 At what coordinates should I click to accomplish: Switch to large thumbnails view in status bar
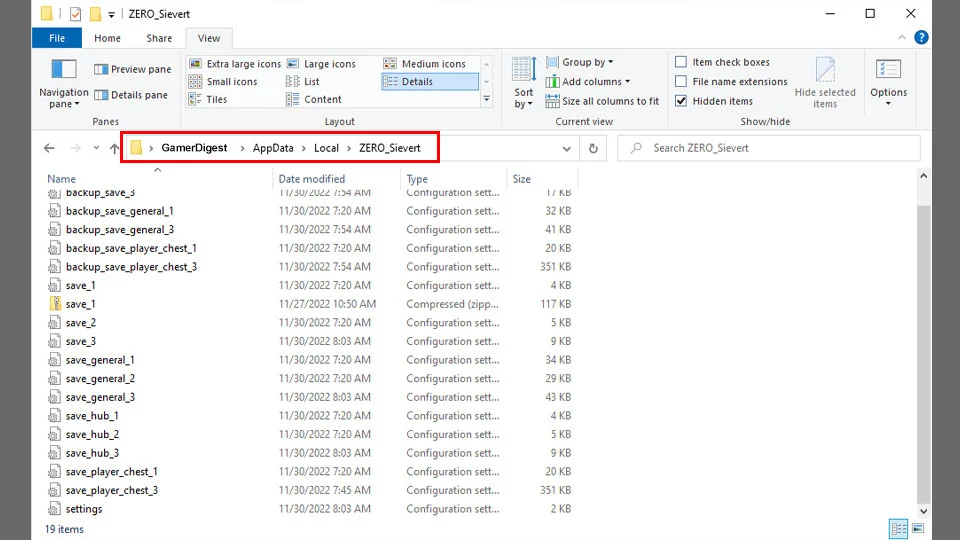coord(918,528)
